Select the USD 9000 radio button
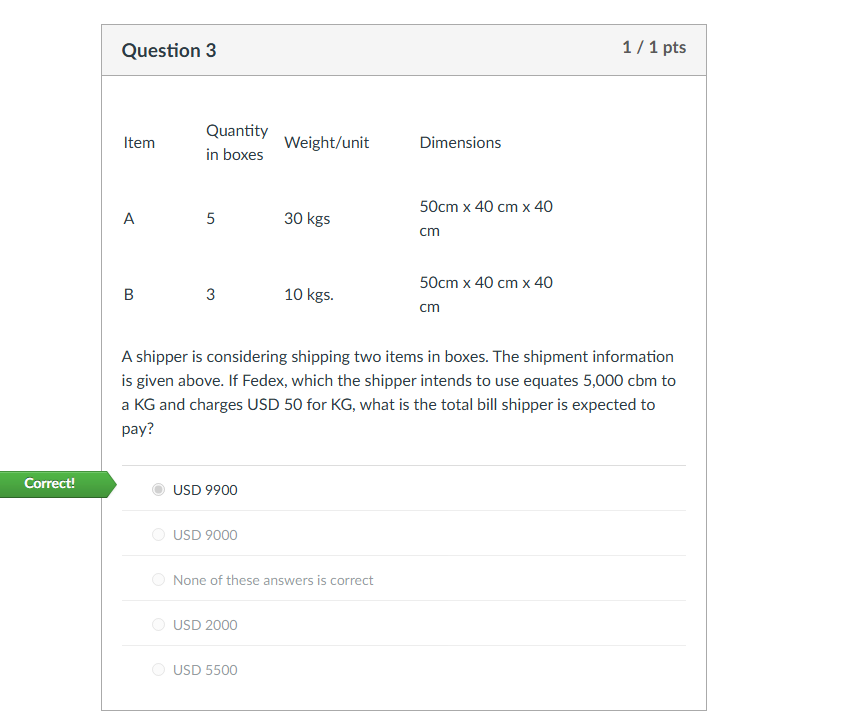The height and width of the screenshot is (726, 847). [x=158, y=534]
